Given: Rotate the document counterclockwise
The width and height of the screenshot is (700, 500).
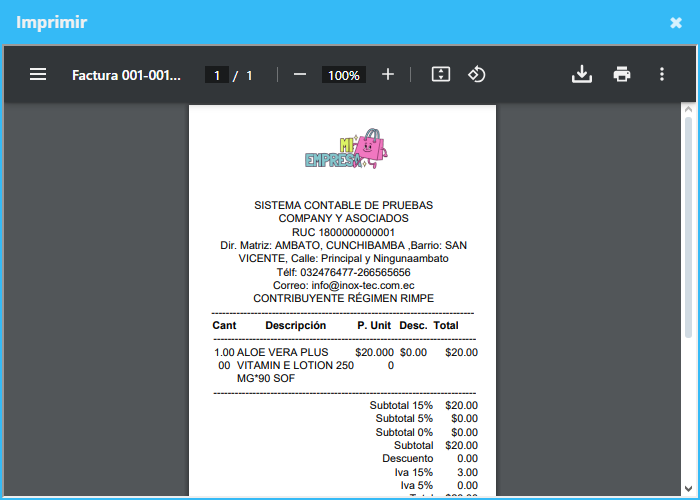Looking at the screenshot, I should coord(476,75).
